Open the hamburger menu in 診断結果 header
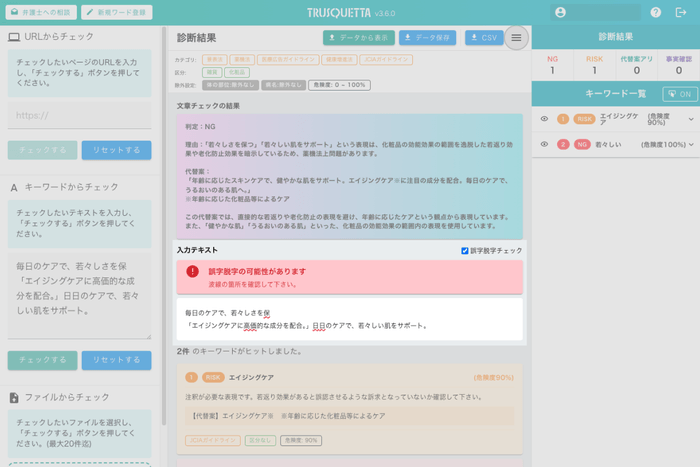The width and height of the screenshot is (700, 467). [x=516, y=38]
